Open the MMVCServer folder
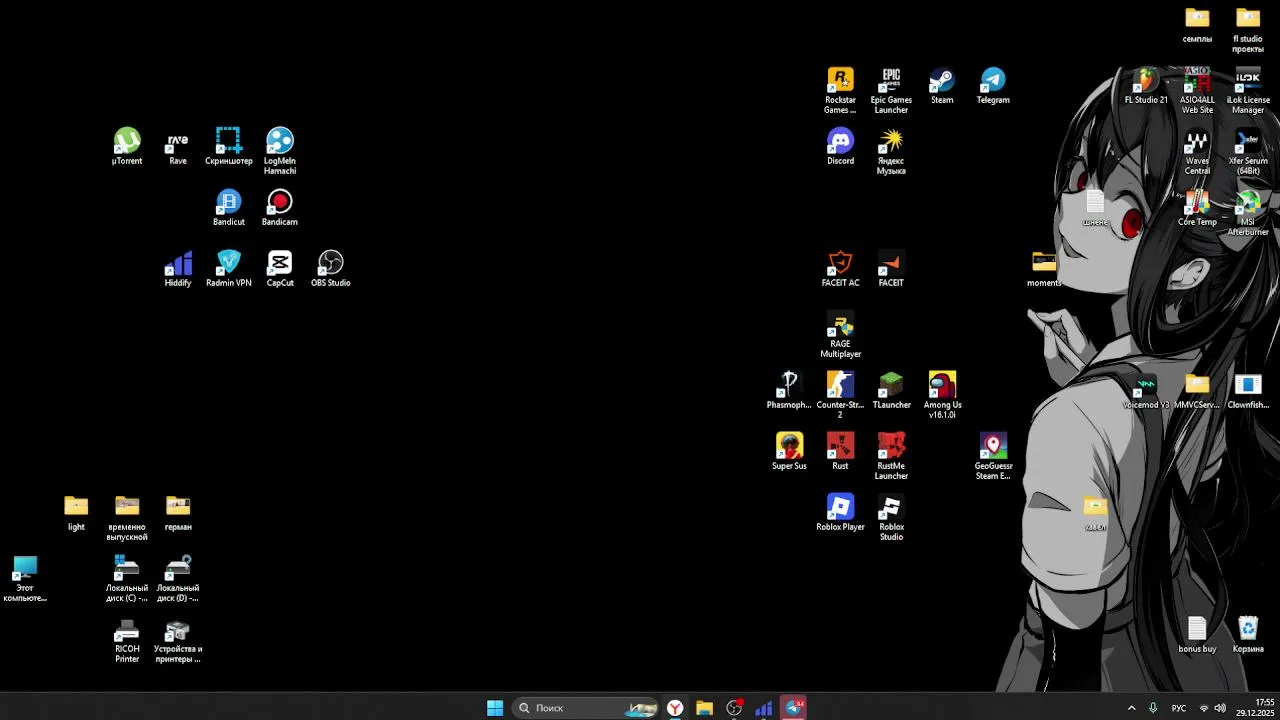 pos(1197,390)
